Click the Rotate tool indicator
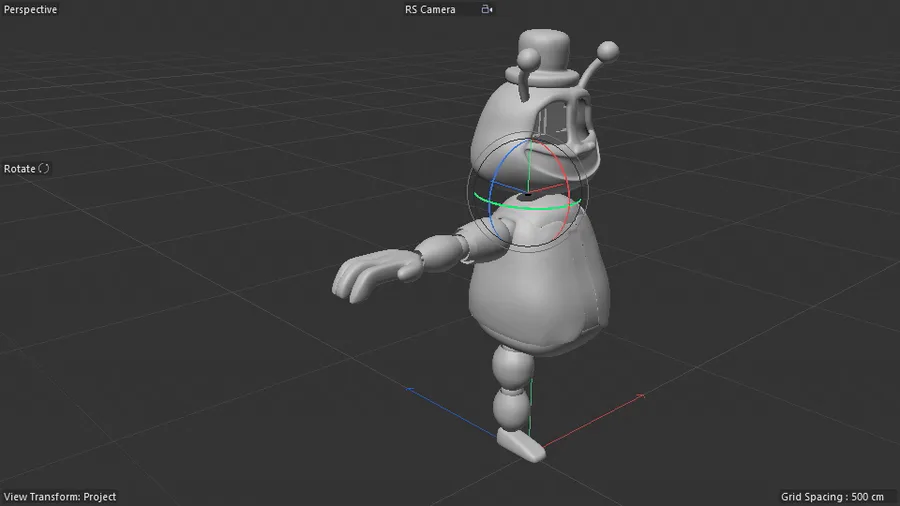The image size is (900, 506). pos(26,169)
